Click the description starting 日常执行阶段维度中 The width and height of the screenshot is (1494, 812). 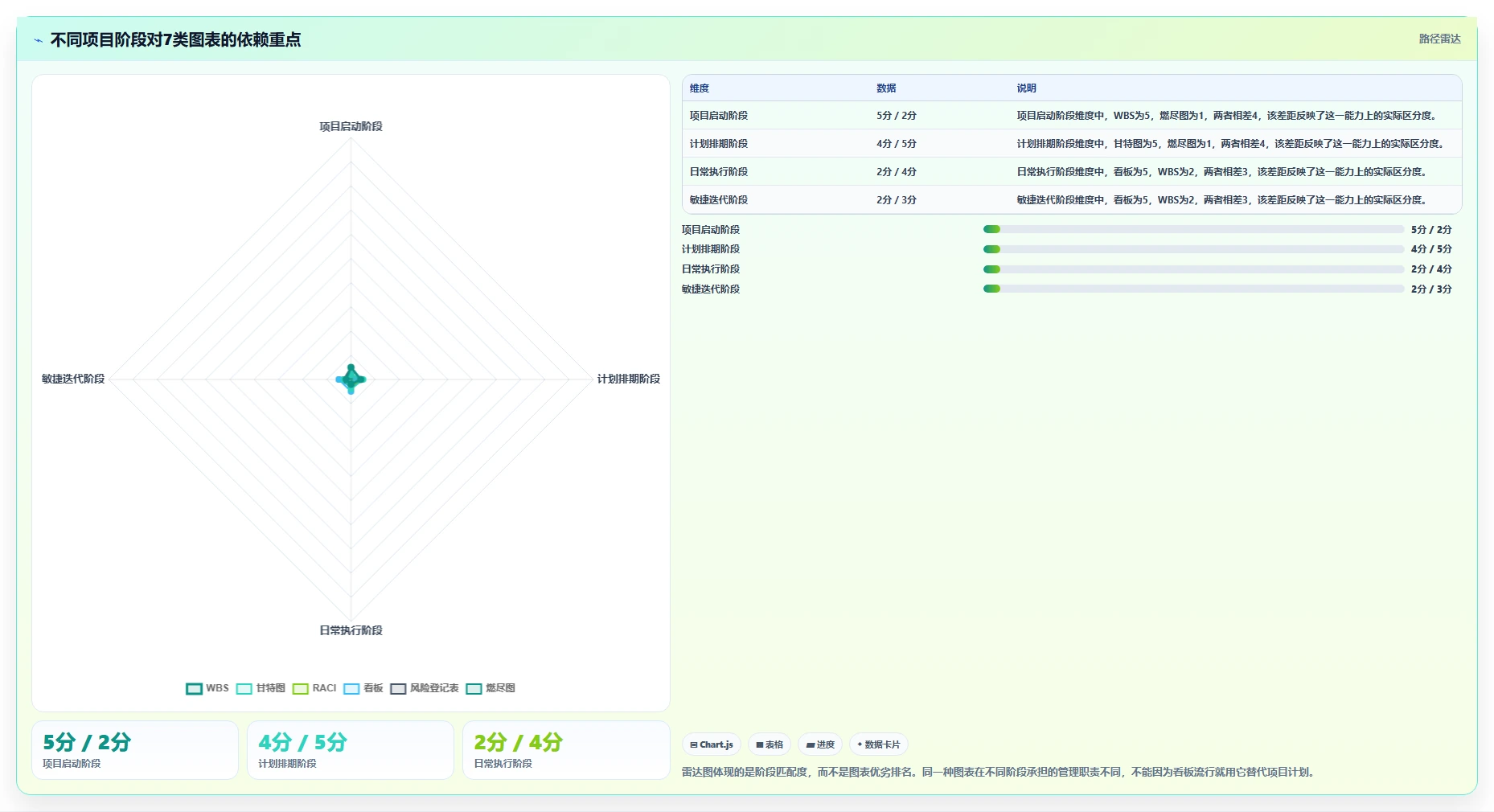[x=1223, y=172]
